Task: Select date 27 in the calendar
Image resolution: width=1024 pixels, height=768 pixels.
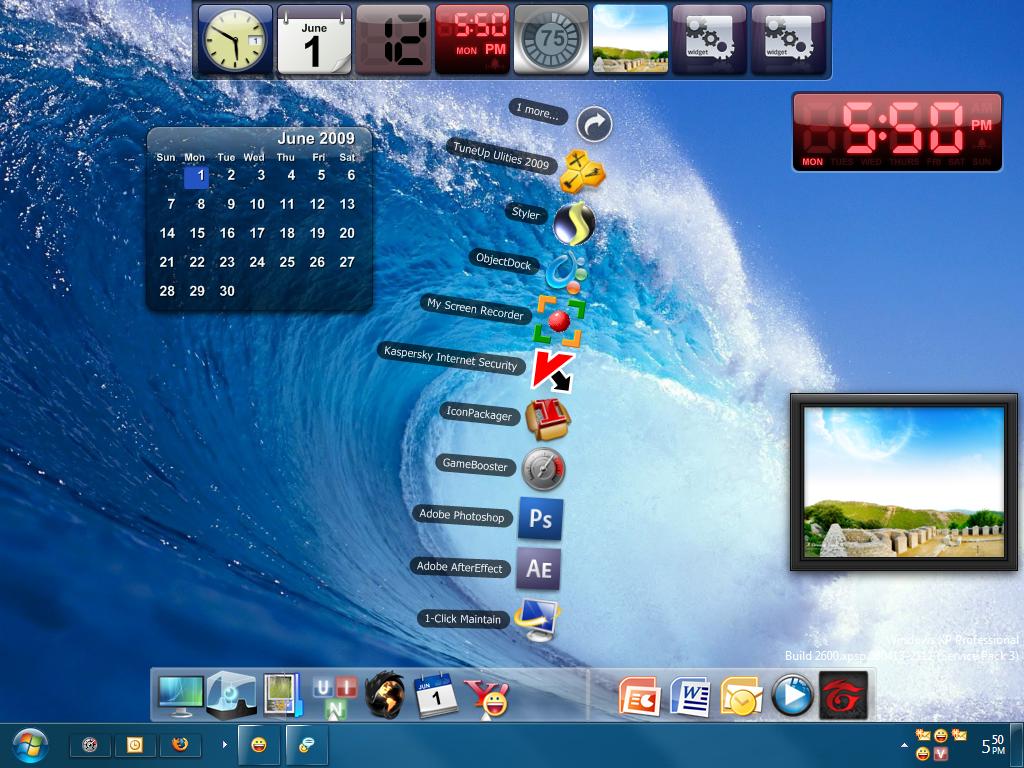Action: (x=347, y=262)
